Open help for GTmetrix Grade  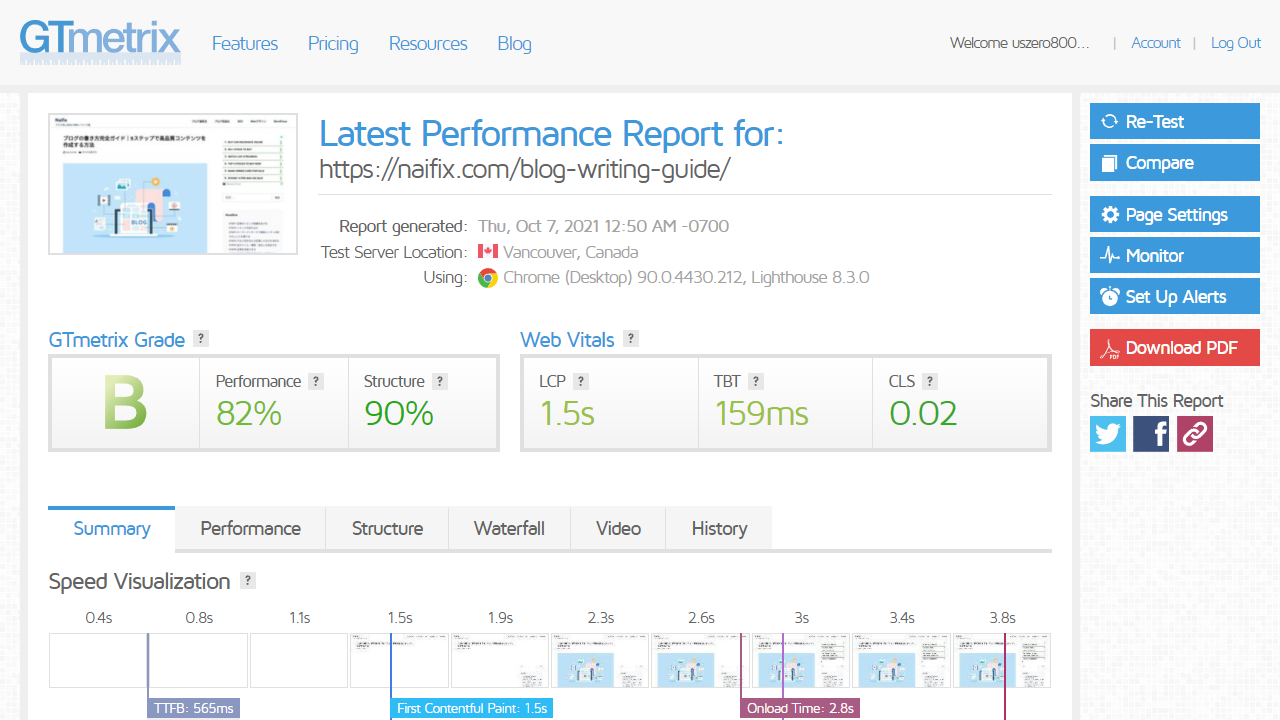coord(201,339)
